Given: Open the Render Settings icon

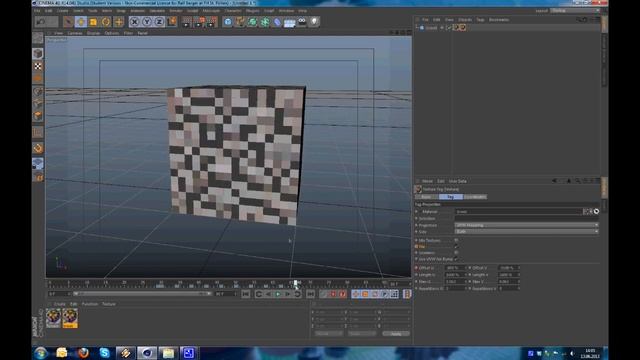Looking at the screenshot, I should [212, 22].
